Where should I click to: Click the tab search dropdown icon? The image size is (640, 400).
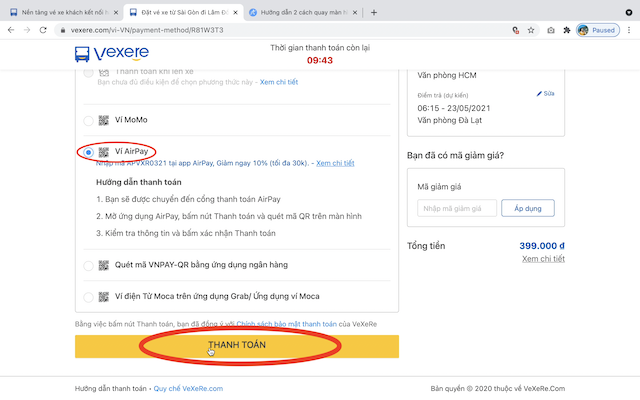pos(629,12)
